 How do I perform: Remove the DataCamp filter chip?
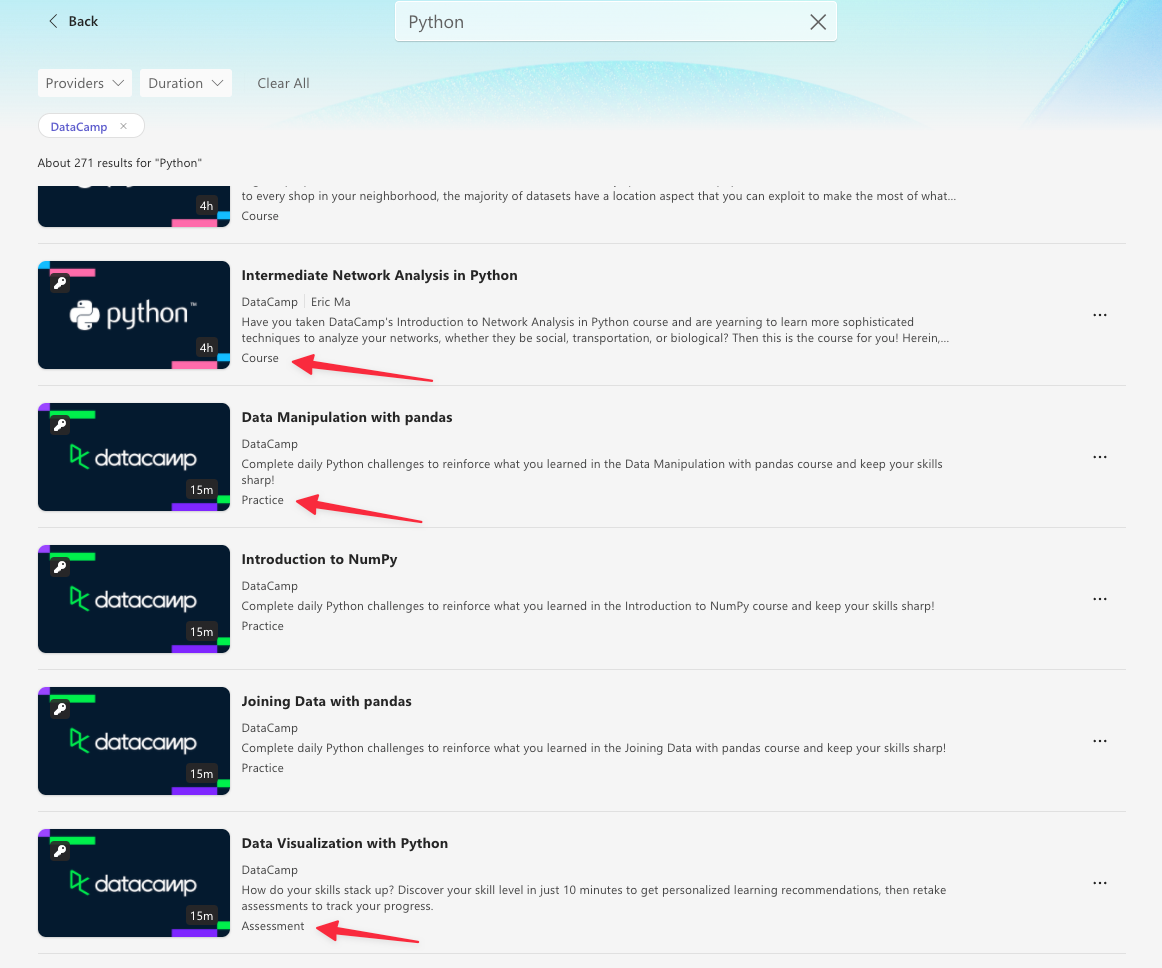[123, 127]
